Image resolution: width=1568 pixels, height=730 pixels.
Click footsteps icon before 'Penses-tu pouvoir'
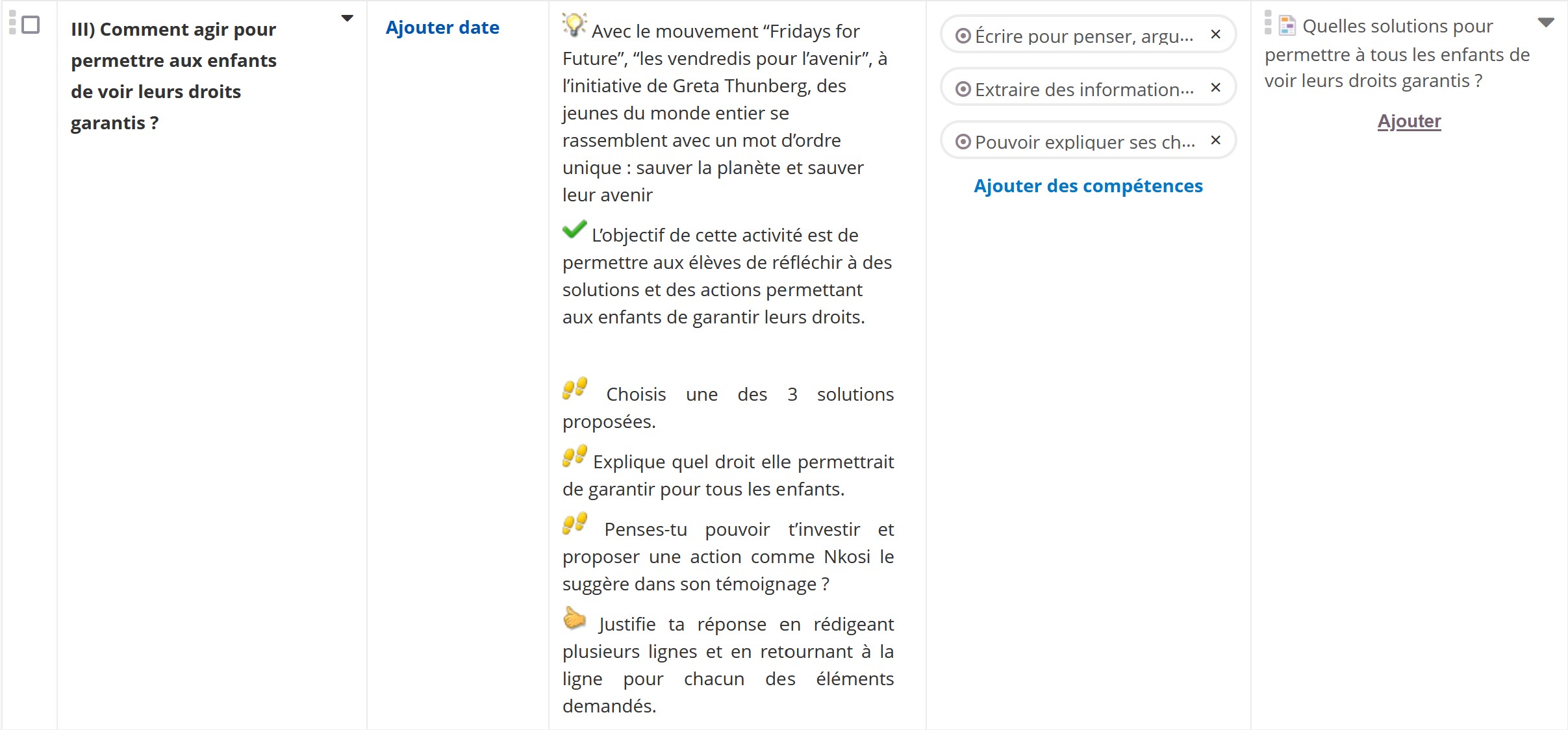click(575, 523)
